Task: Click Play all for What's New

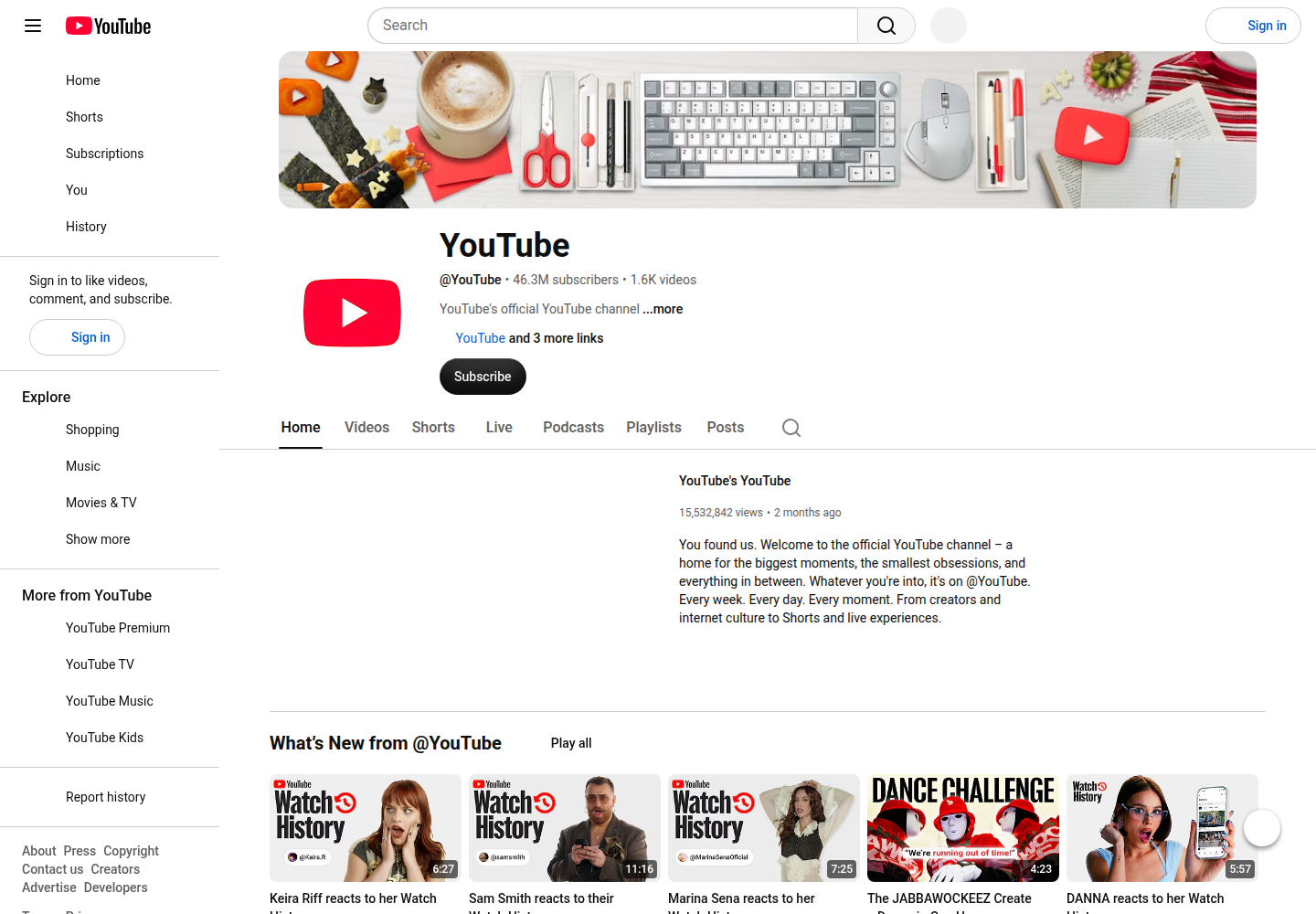Action: [x=571, y=743]
